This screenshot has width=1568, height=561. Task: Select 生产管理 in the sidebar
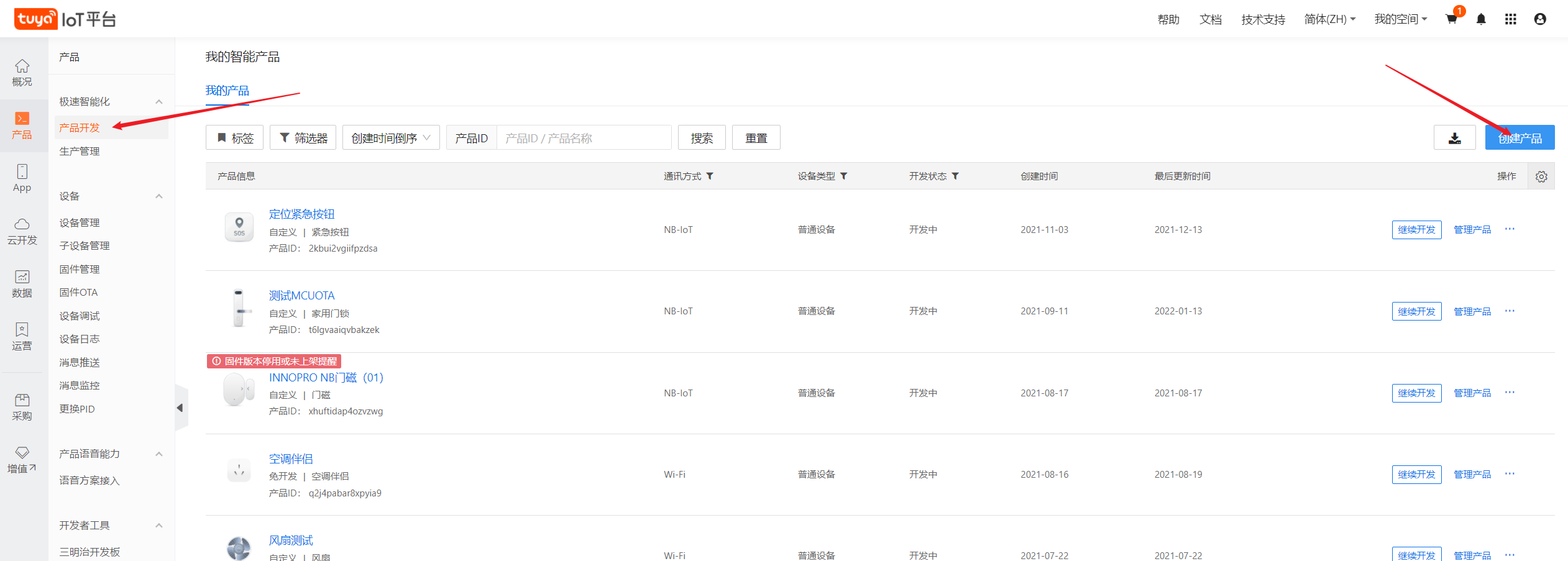point(80,152)
